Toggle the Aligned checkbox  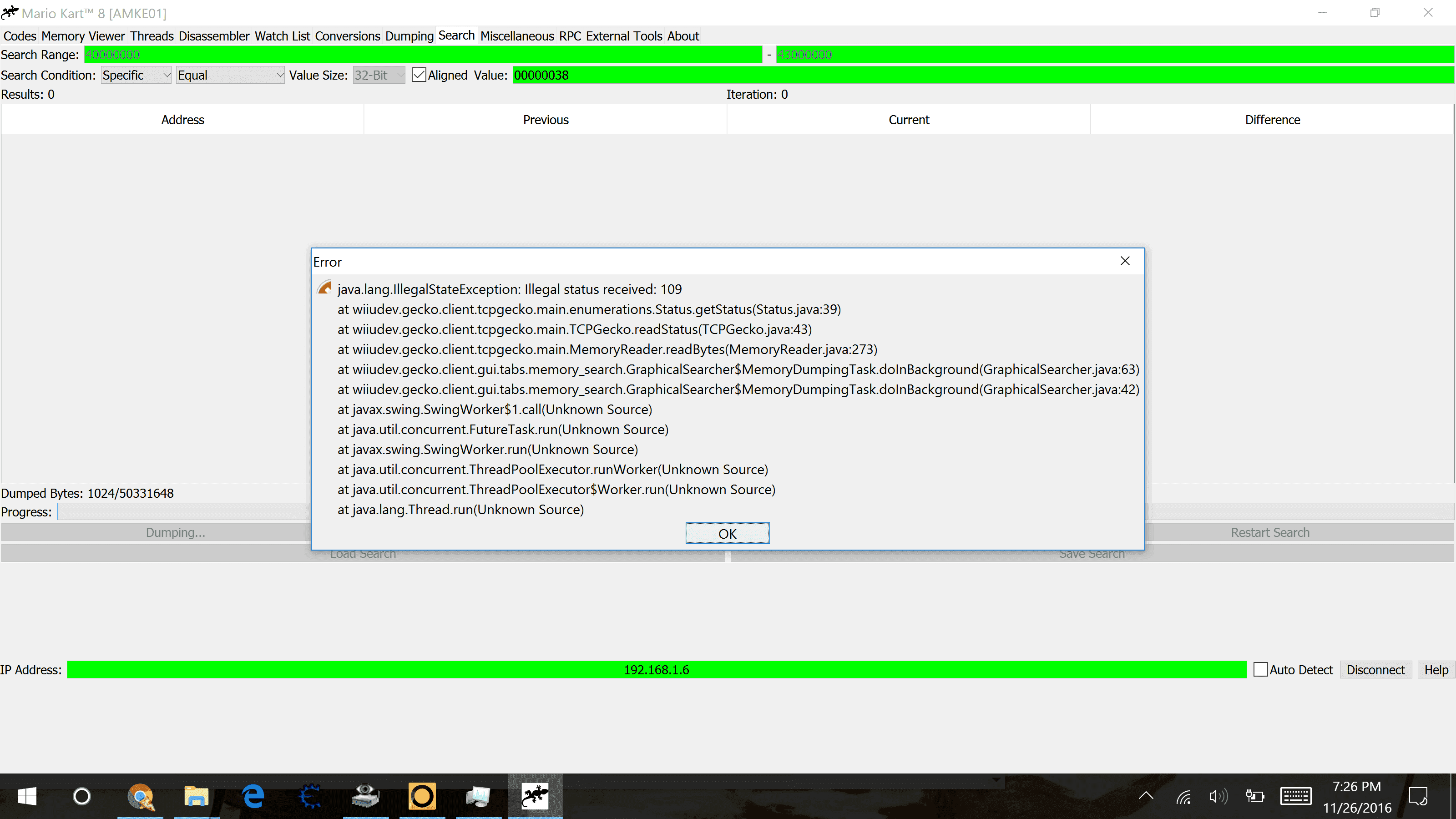[x=419, y=75]
